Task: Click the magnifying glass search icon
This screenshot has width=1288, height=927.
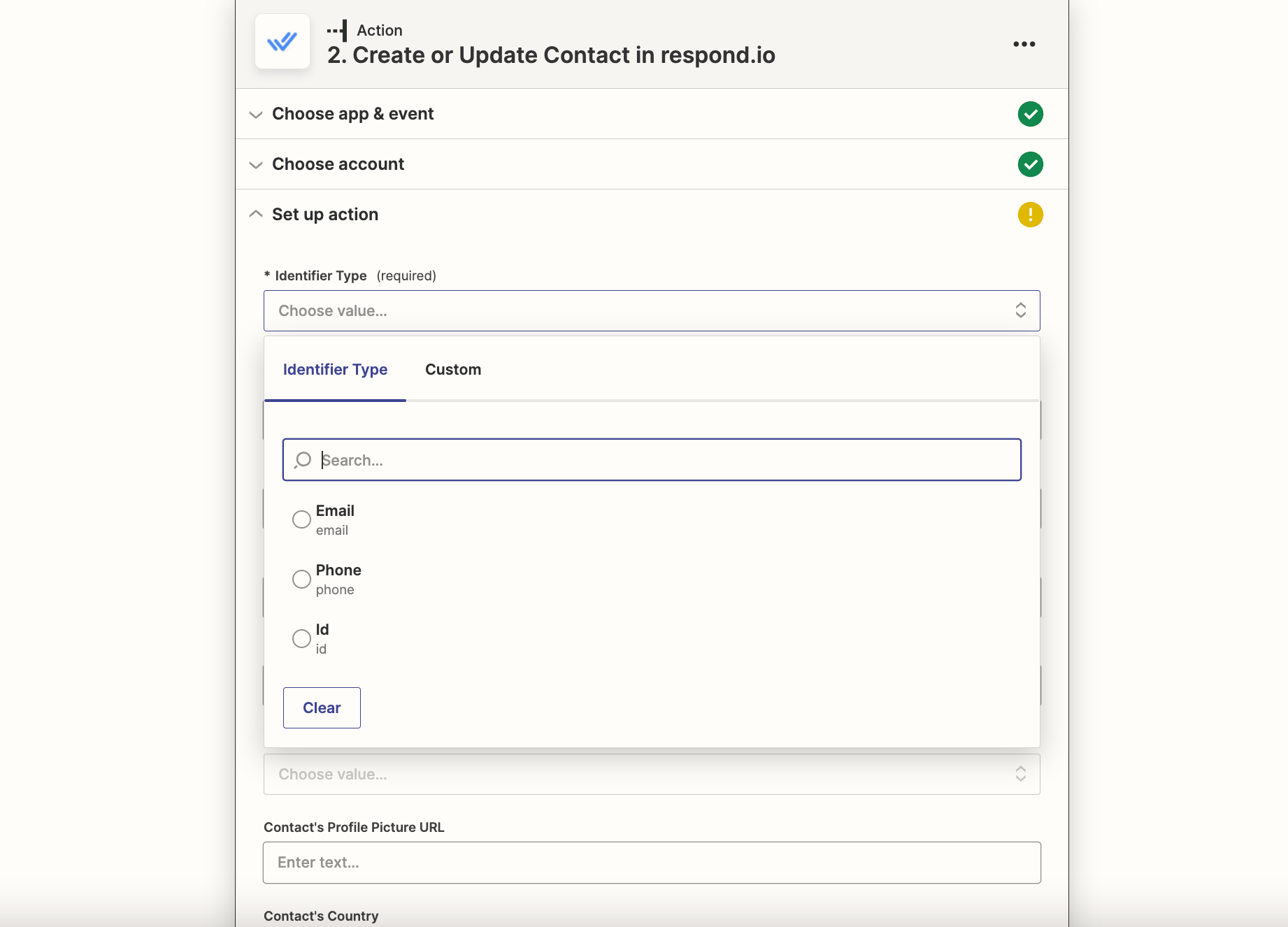Action: pos(302,460)
